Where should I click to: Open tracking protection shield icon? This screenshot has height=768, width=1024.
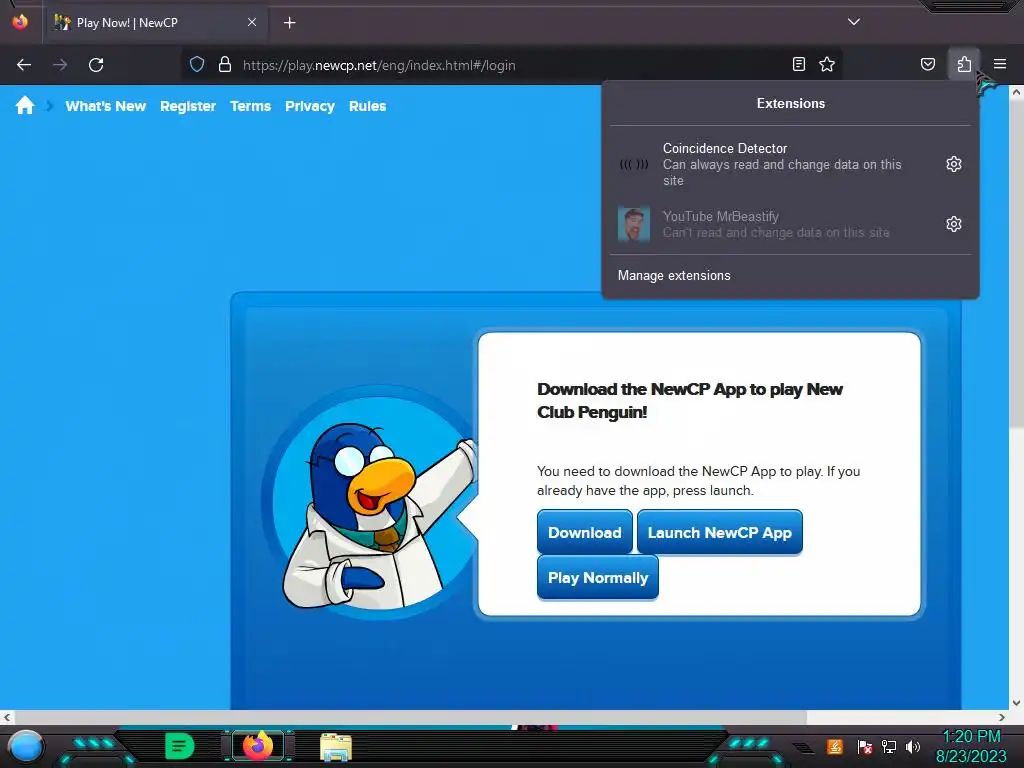coord(197,65)
